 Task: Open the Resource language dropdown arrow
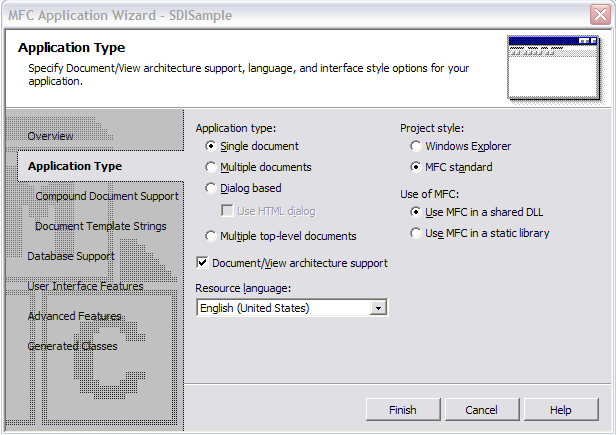point(378,308)
